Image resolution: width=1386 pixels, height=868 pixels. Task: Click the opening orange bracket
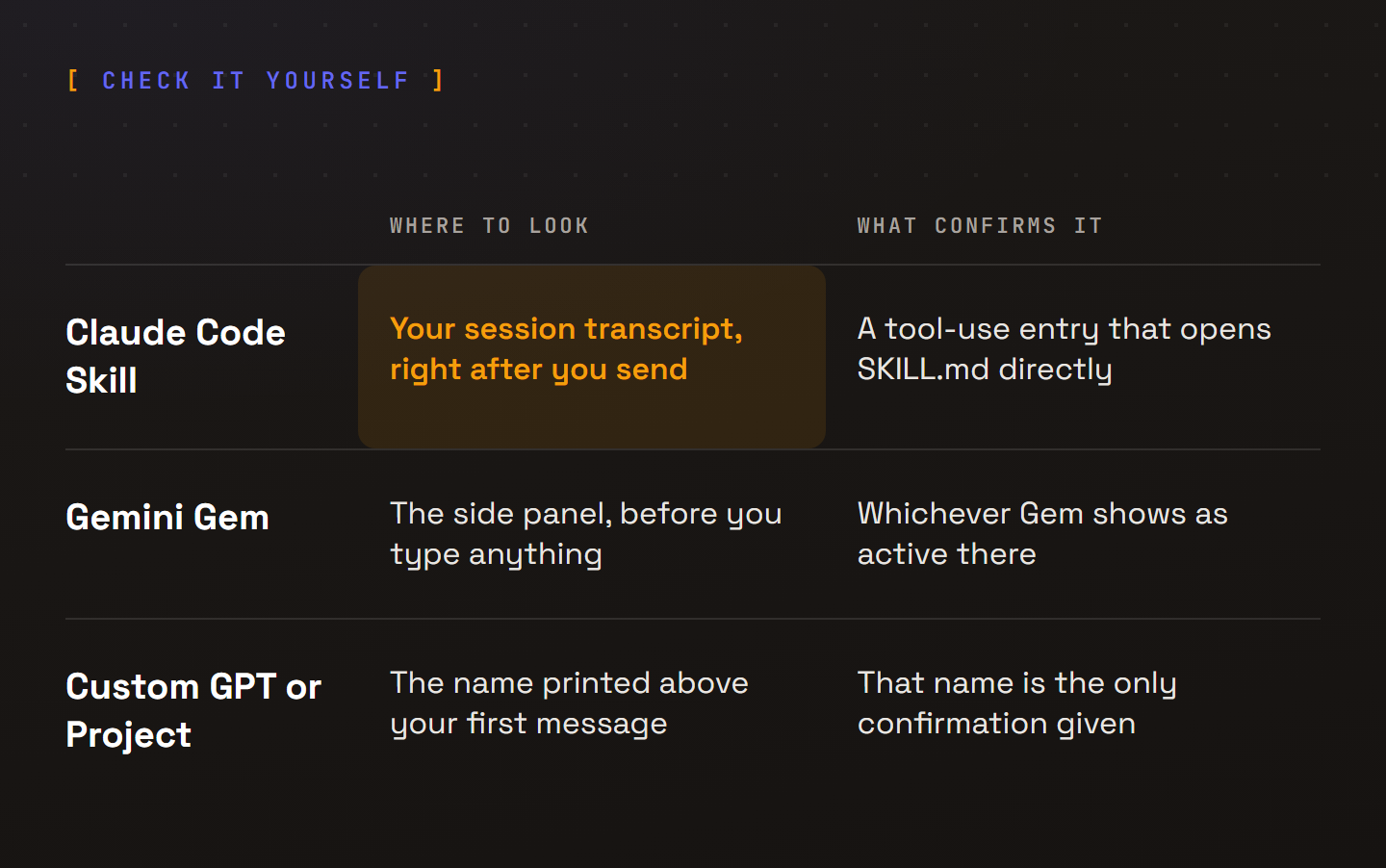73,80
